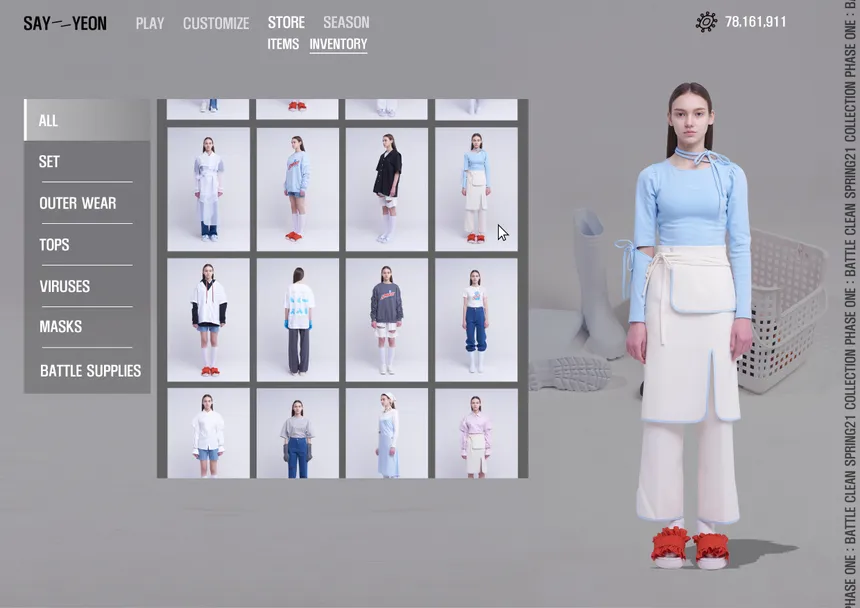
Task: Select the STORE menu item
Action: pos(286,22)
